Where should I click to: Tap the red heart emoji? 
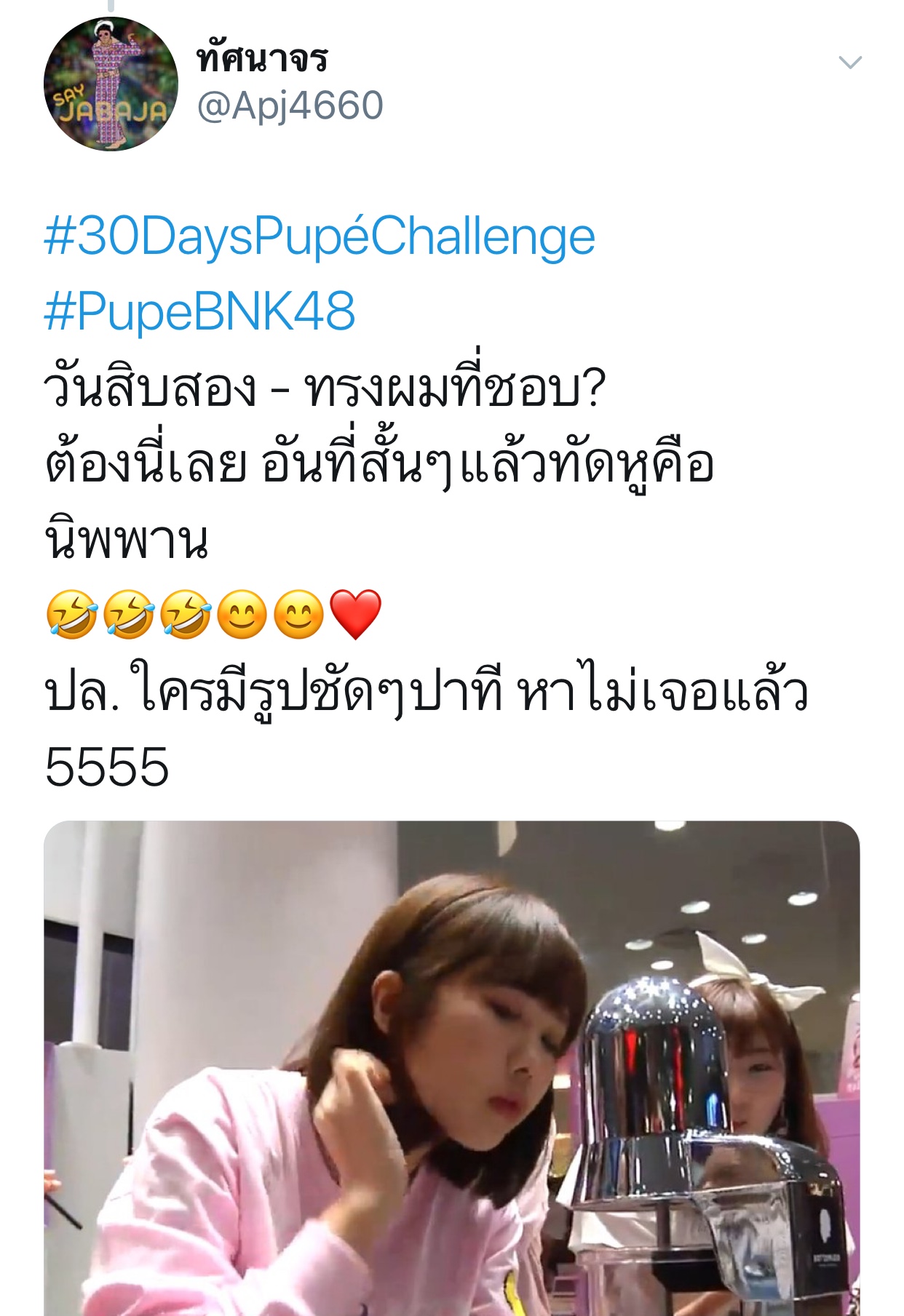[356, 615]
